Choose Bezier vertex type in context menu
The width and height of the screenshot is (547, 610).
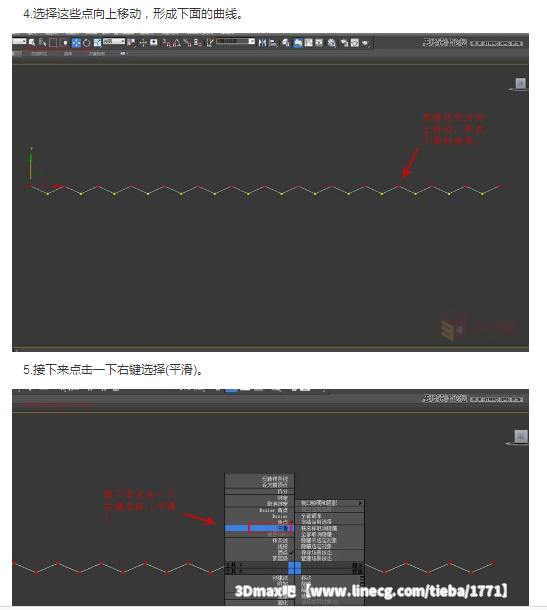280,517
